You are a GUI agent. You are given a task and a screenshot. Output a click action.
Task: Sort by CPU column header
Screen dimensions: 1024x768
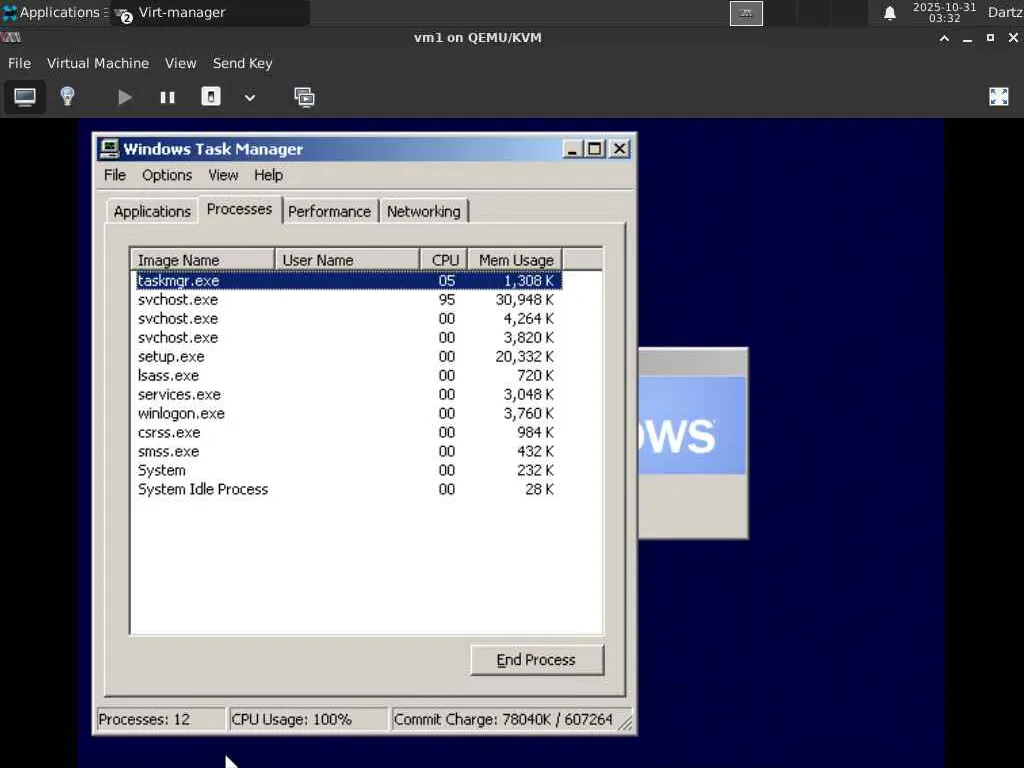pyautogui.click(x=444, y=260)
